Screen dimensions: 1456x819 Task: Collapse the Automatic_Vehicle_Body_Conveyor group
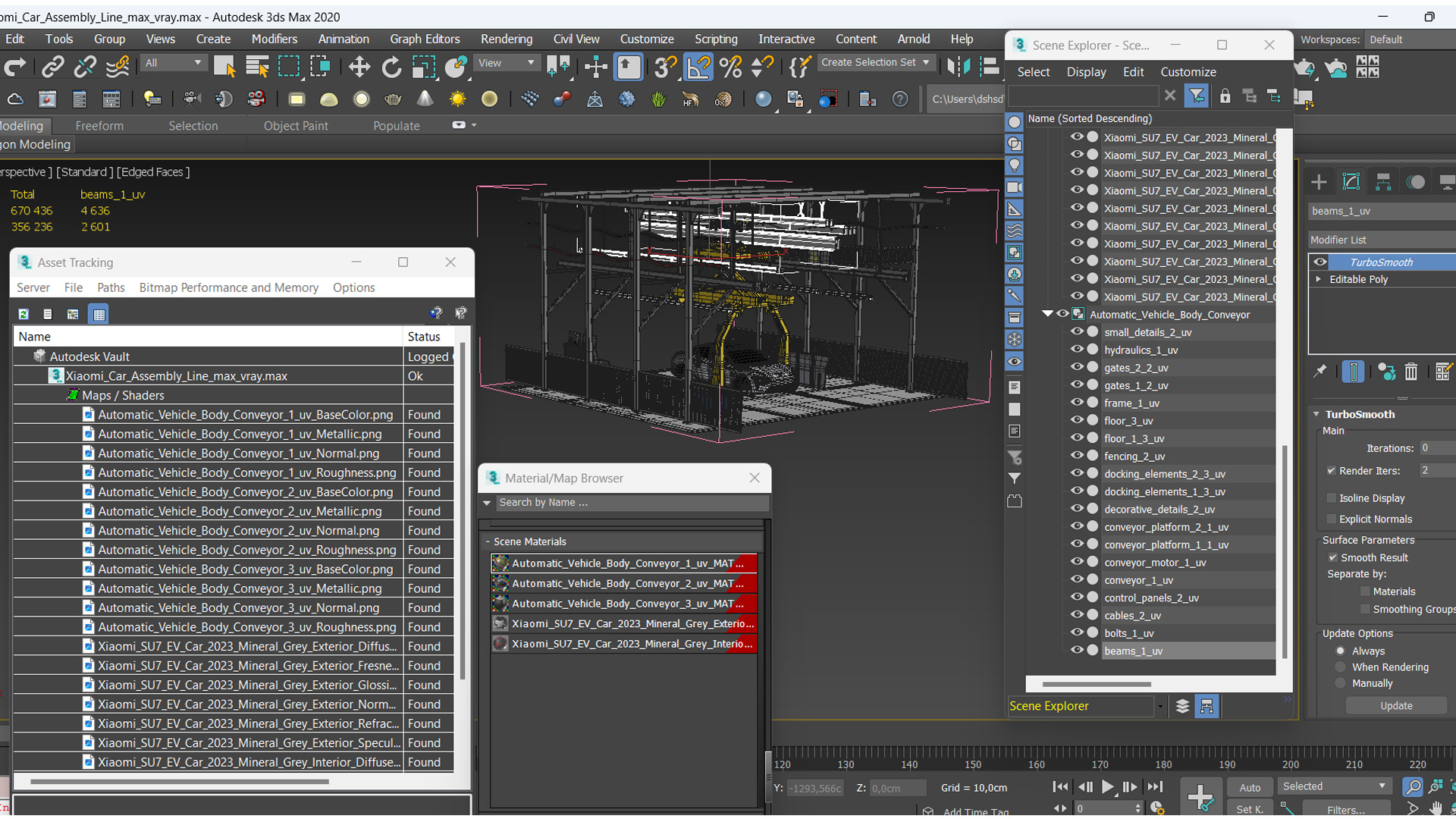click(1047, 314)
